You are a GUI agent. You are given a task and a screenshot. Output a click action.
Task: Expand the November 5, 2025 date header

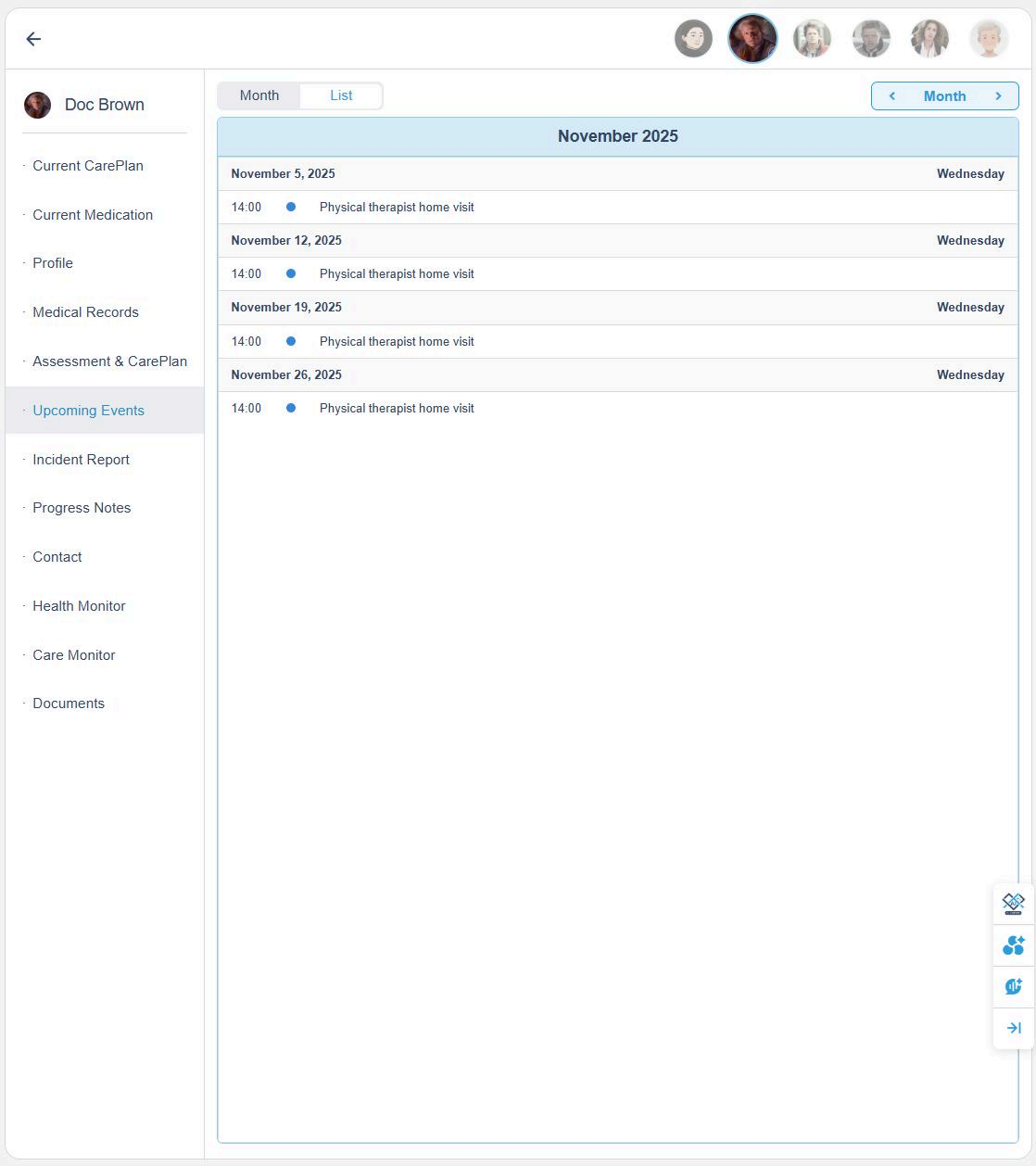point(617,174)
